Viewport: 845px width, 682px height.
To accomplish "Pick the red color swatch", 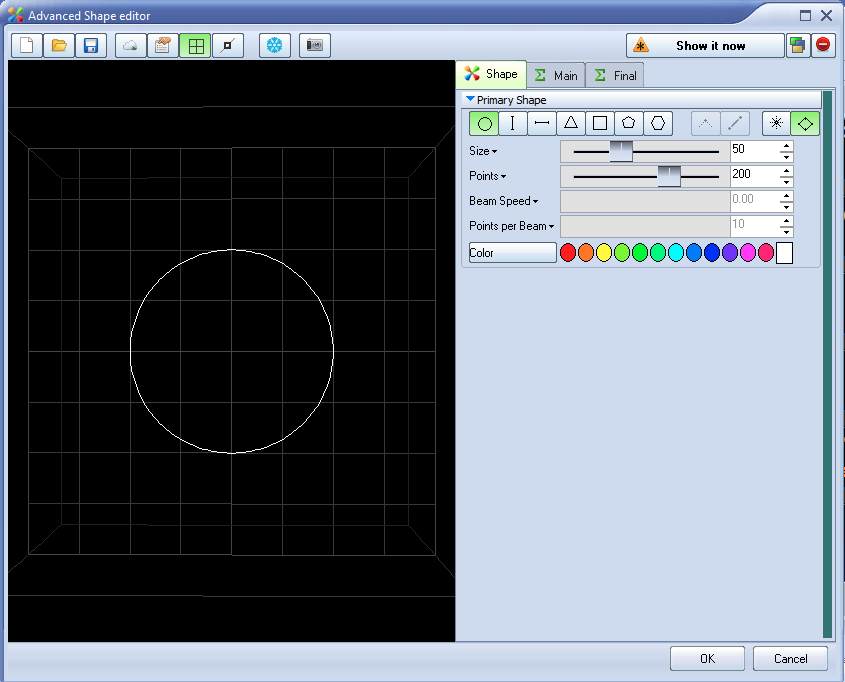I will click(x=568, y=253).
